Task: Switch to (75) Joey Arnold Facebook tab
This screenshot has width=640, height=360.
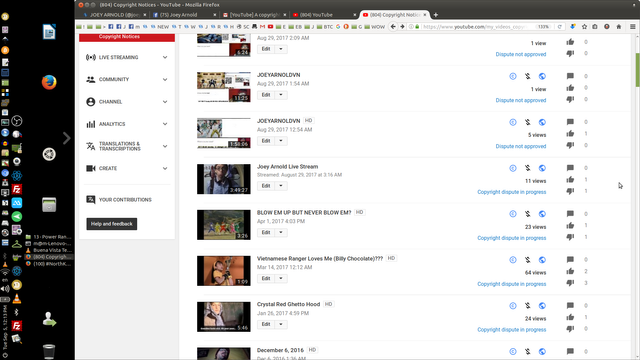Action: tap(184, 15)
